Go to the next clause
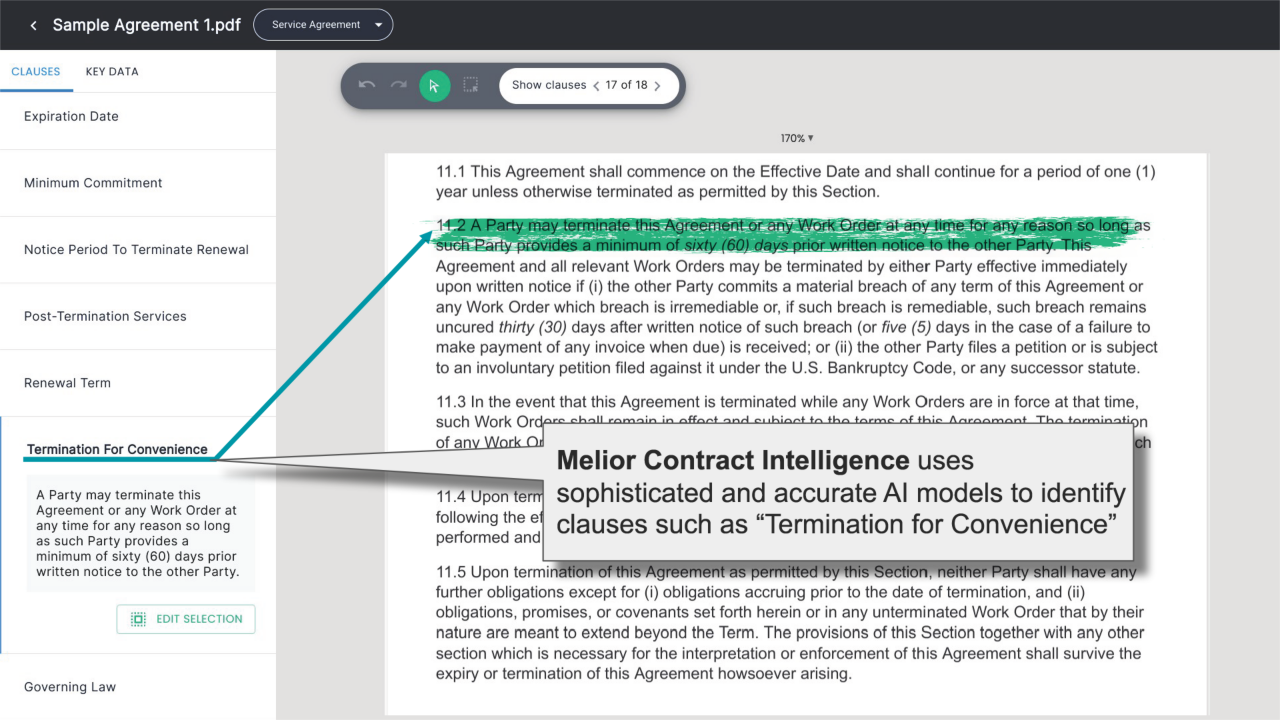This screenshot has height=720, width=1280. [657, 86]
